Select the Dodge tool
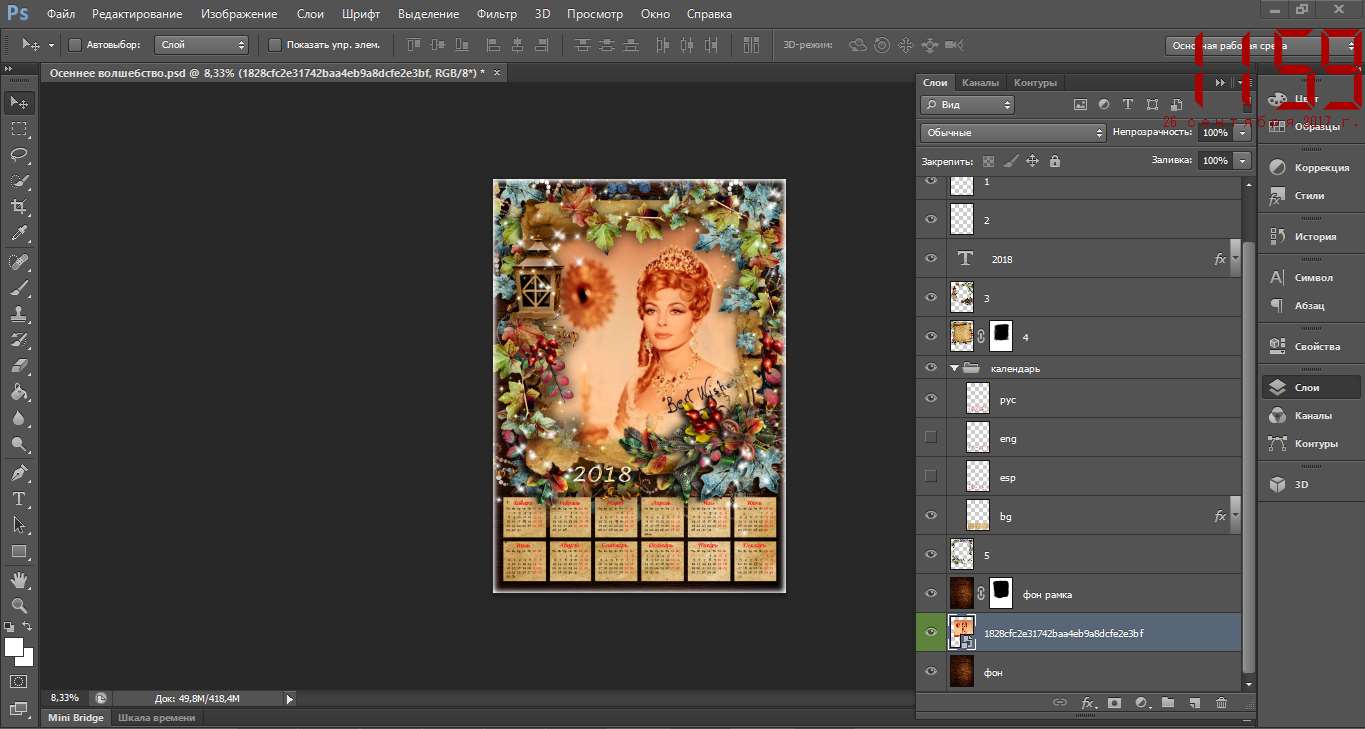The image size is (1365, 729). 19,445
